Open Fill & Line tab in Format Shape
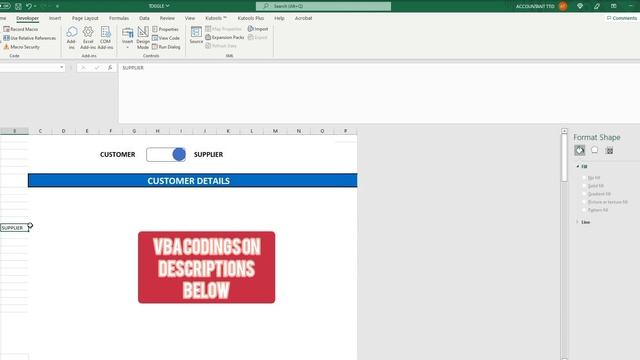Viewport: 640px width, 360px height. click(x=580, y=150)
